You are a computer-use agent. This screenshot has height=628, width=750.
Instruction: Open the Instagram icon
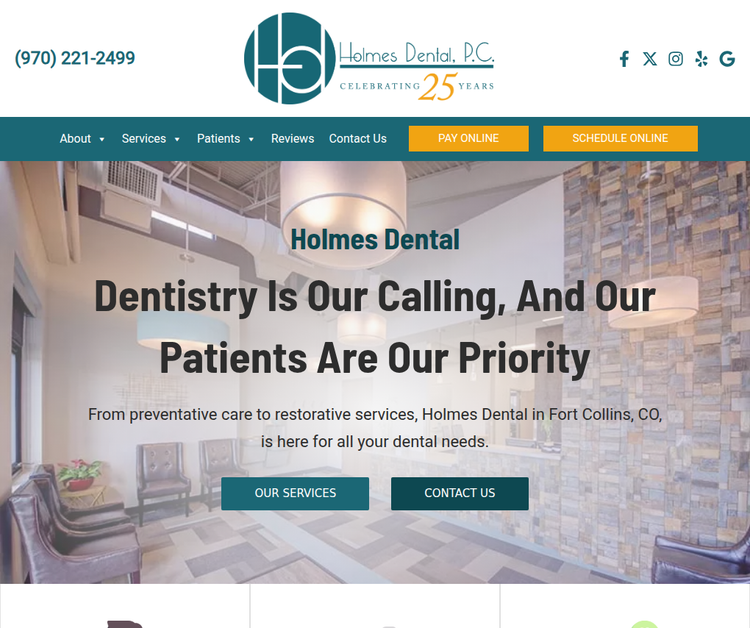click(x=675, y=59)
